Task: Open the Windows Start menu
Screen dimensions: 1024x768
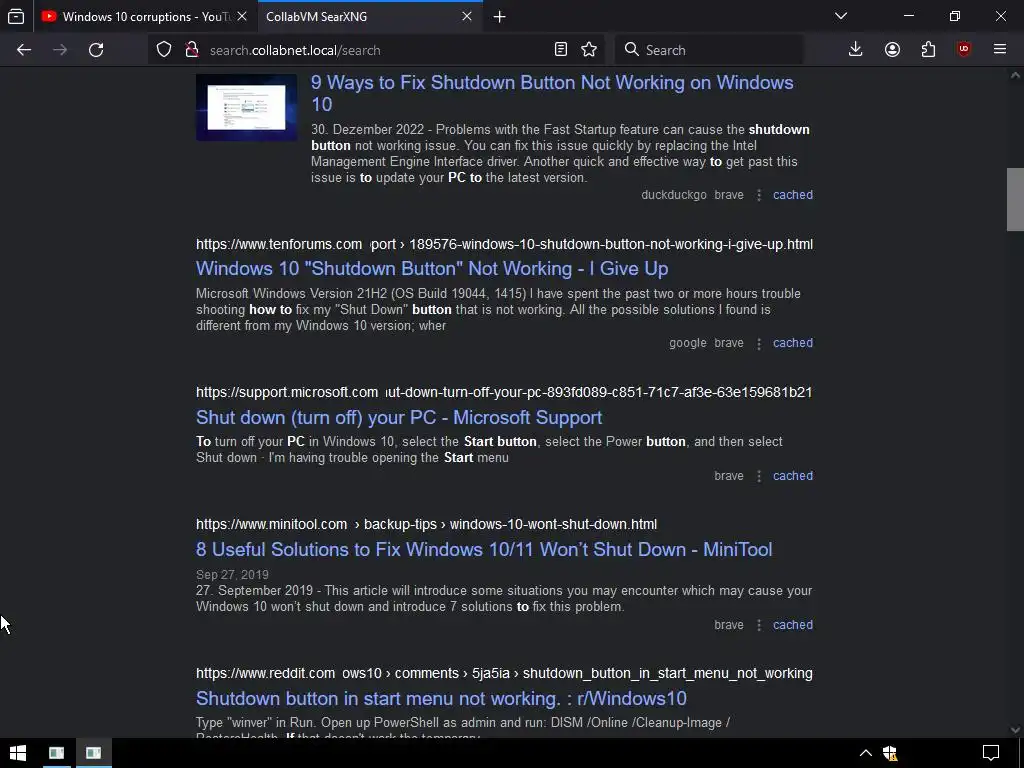Action: coord(18,753)
